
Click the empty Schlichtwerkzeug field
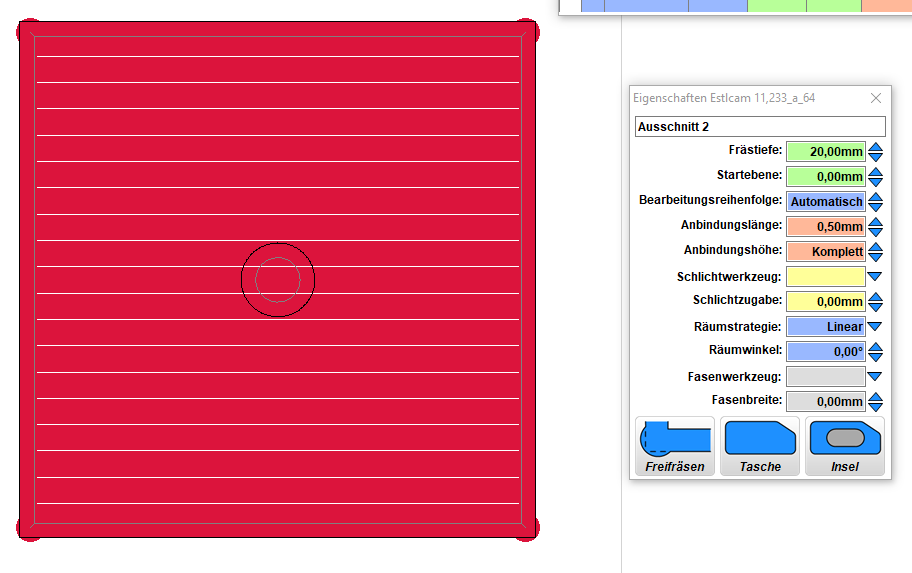(x=825, y=276)
